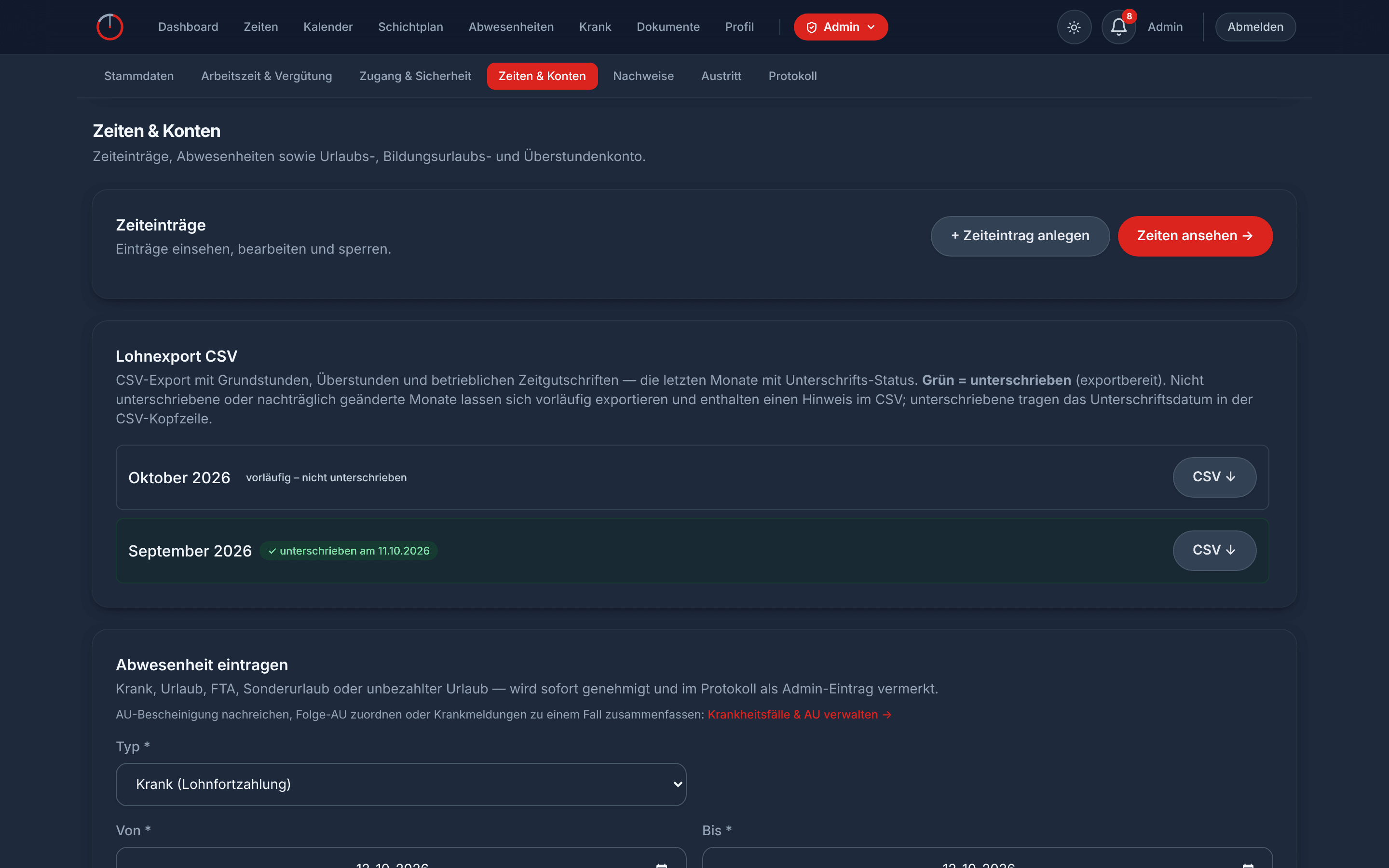Click the red clock logo icon
1389x868 pixels.
coord(109,27)
